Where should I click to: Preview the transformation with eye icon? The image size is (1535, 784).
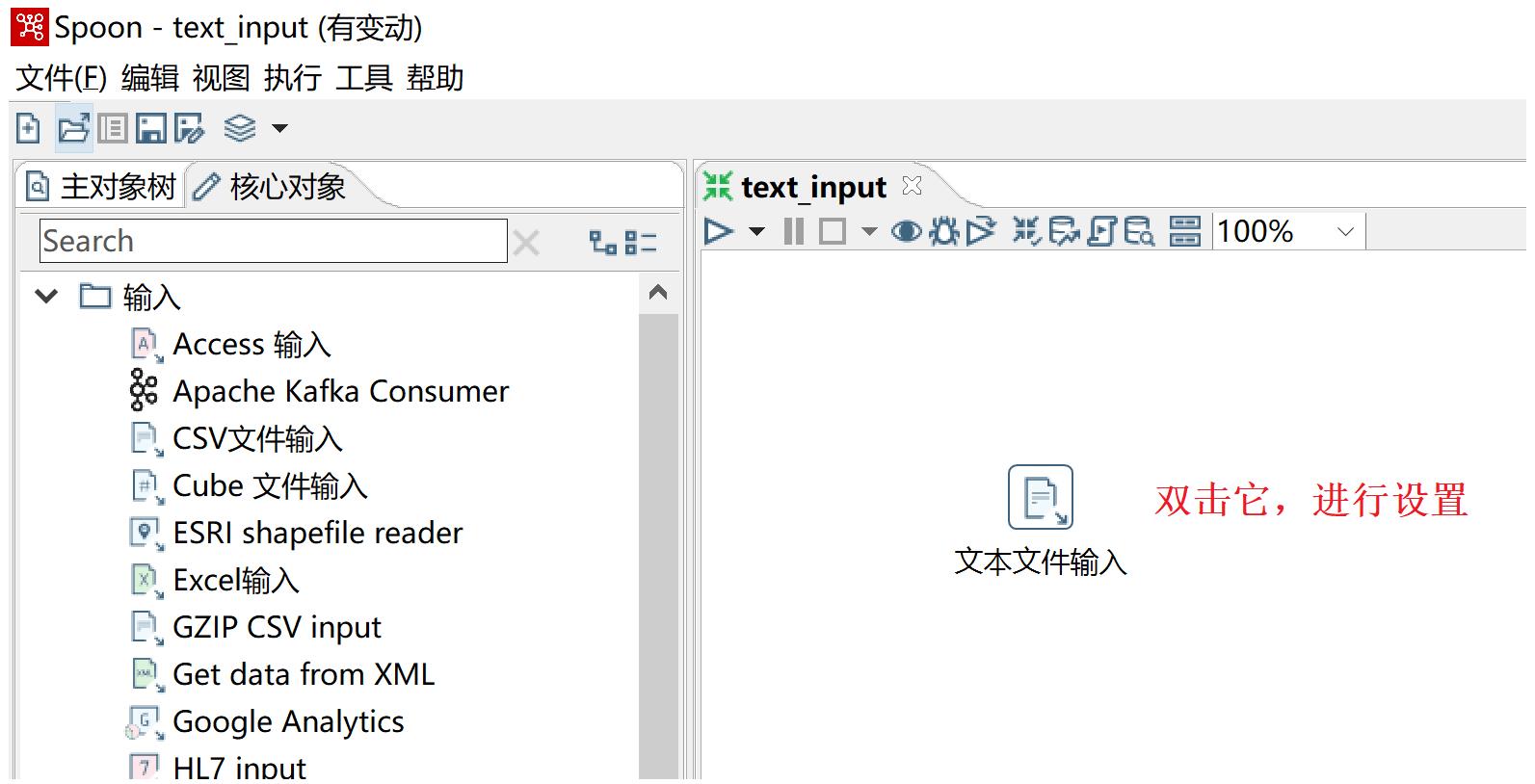tap(907, 231)
